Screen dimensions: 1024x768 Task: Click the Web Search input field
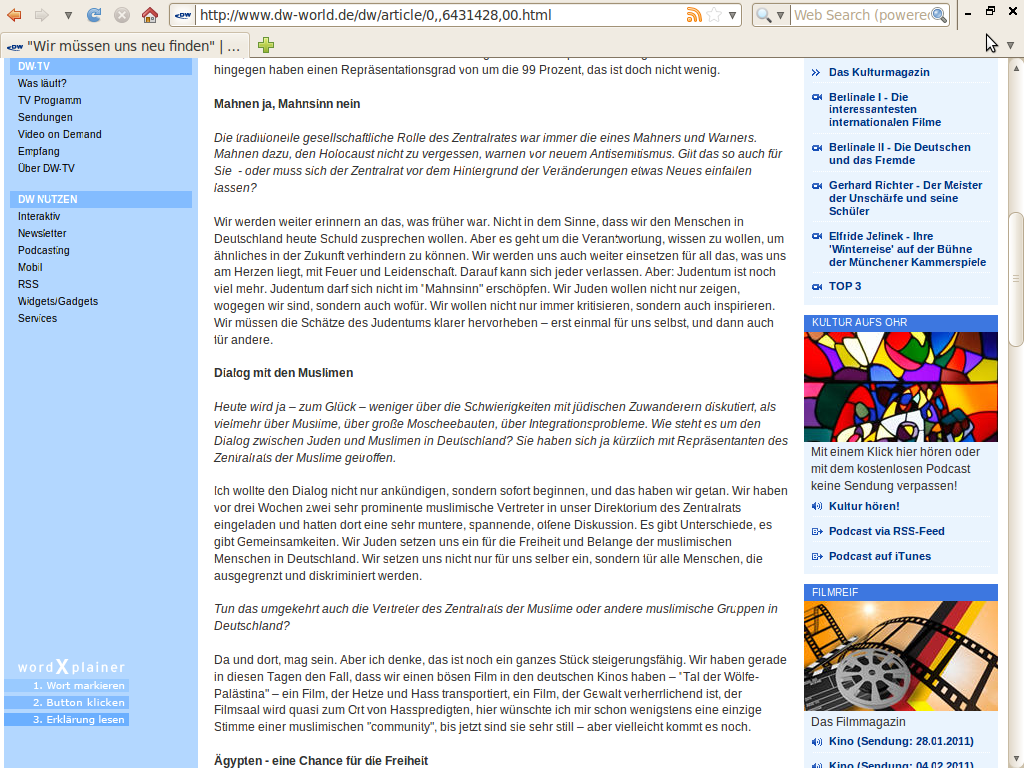(861, 15)
